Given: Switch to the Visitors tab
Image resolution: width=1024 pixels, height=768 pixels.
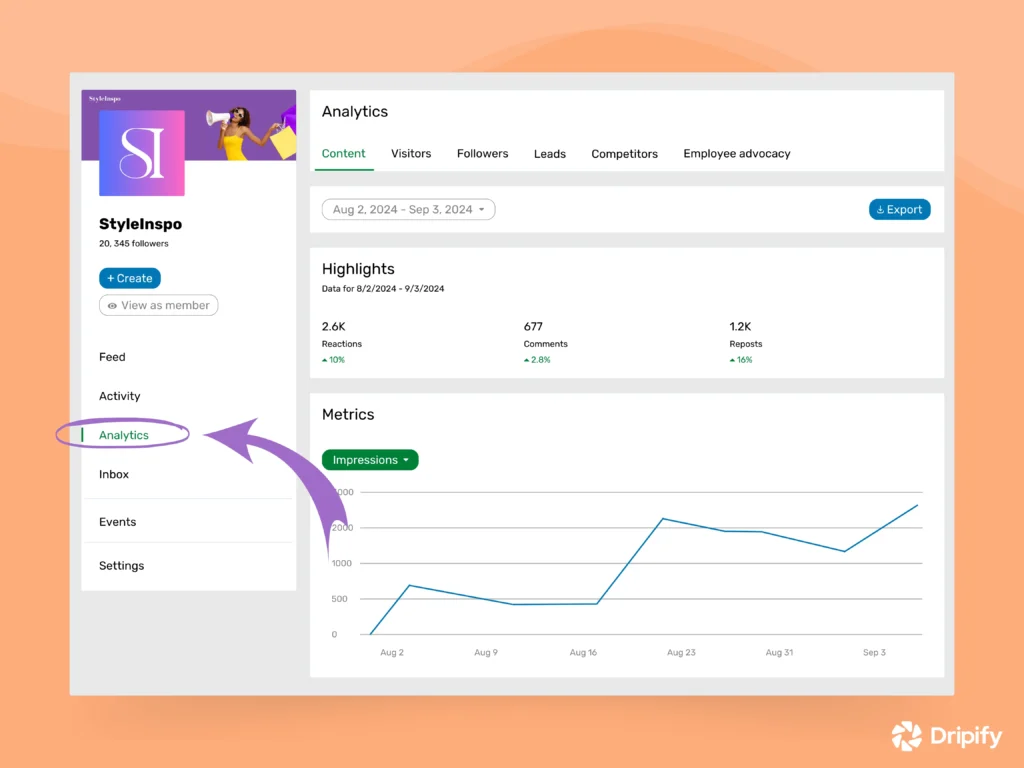Looking at the screenshot, I should click(x=411, y=153).
